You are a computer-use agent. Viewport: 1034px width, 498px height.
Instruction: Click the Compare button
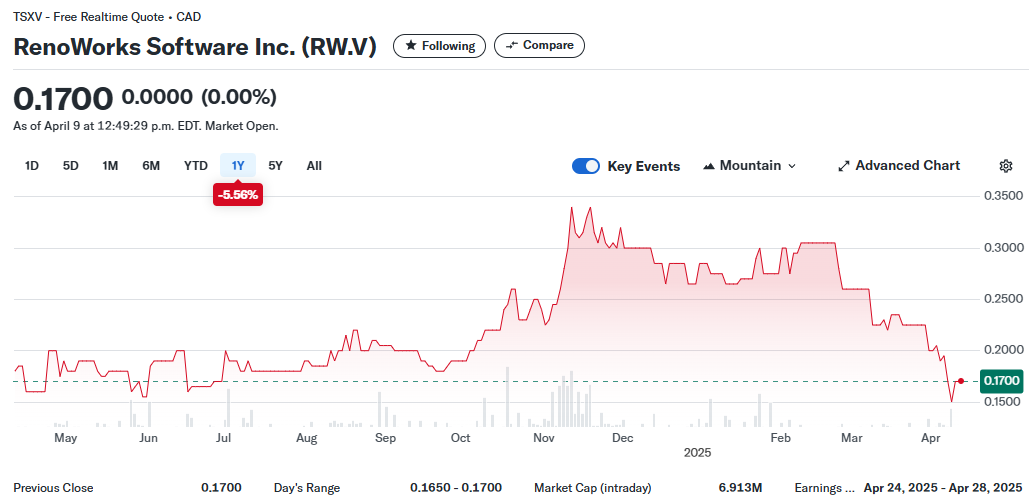coord(539,46)
